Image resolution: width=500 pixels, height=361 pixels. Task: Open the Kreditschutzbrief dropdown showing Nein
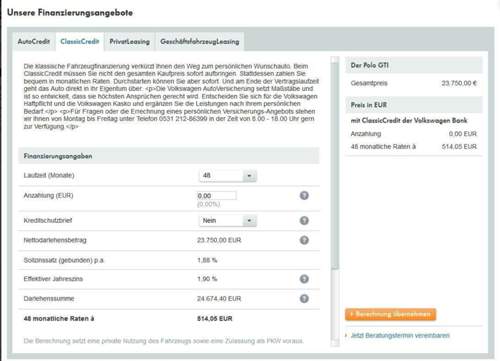point(228,221)
